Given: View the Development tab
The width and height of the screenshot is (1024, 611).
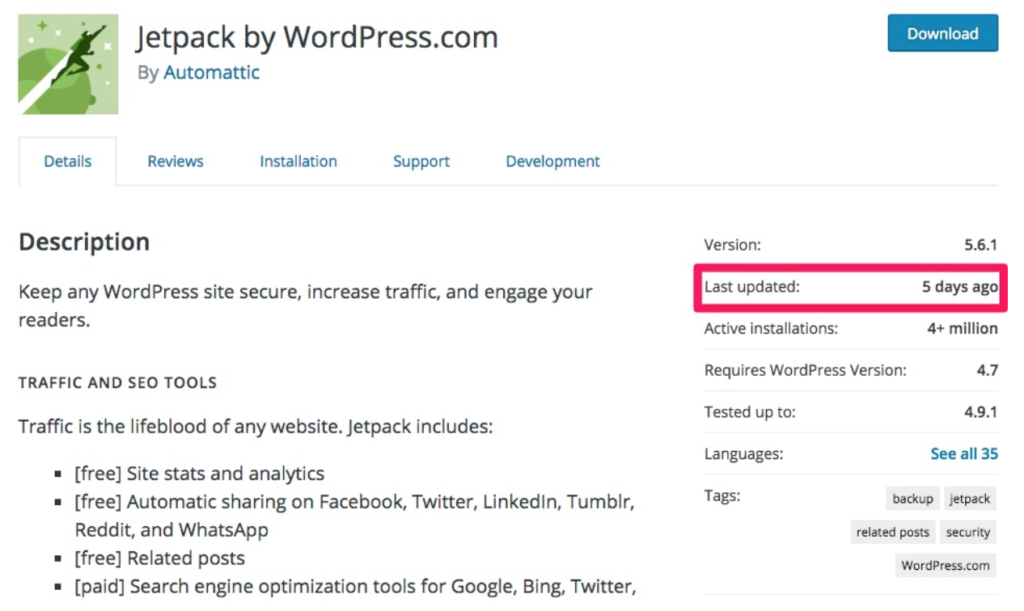Looking at the screenshot, I should point(552,161).
